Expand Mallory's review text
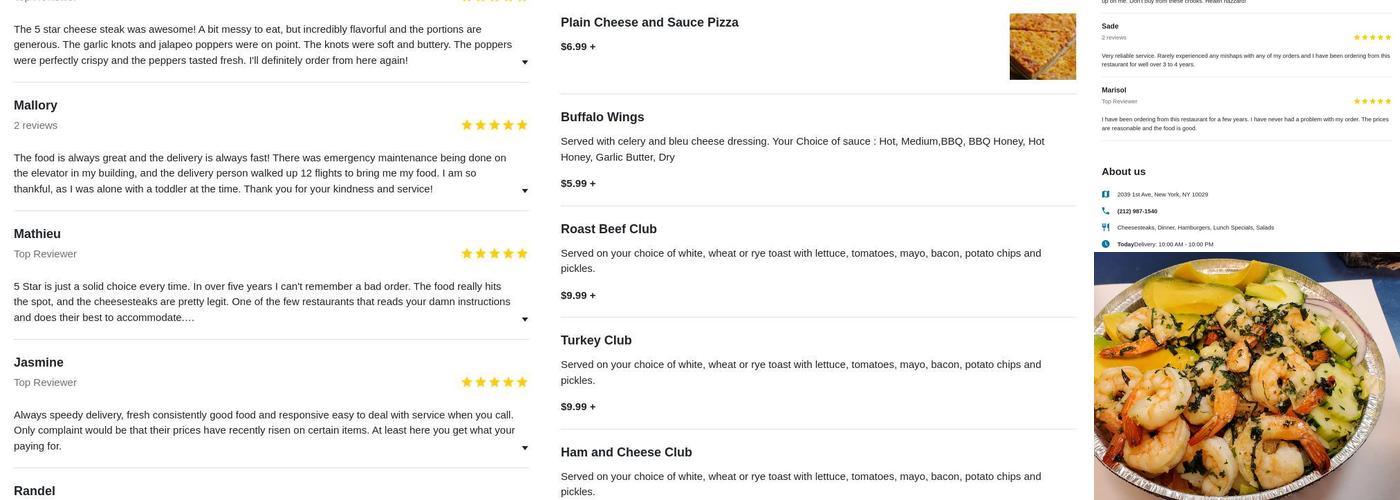 point(525,191)
